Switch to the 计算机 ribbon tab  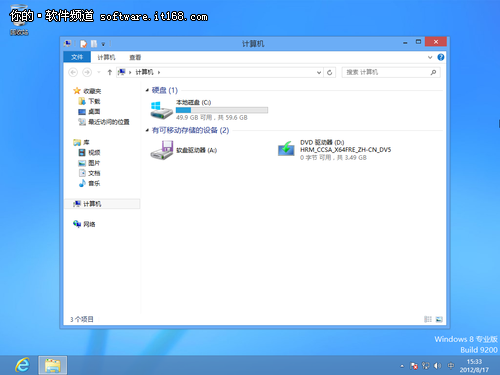coord(106,57)
